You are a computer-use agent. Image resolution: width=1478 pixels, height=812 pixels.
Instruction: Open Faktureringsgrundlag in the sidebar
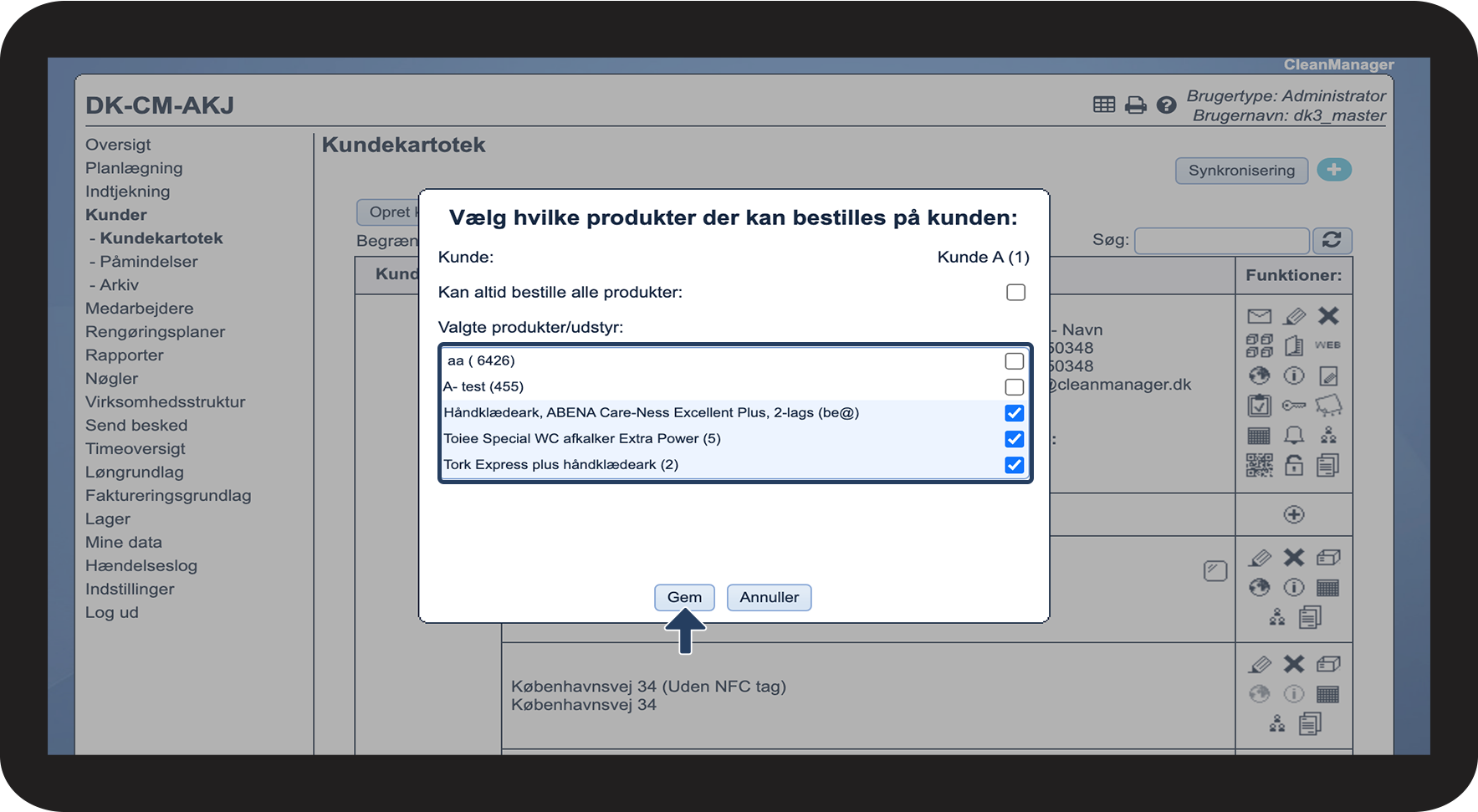(x=168, y=496)
